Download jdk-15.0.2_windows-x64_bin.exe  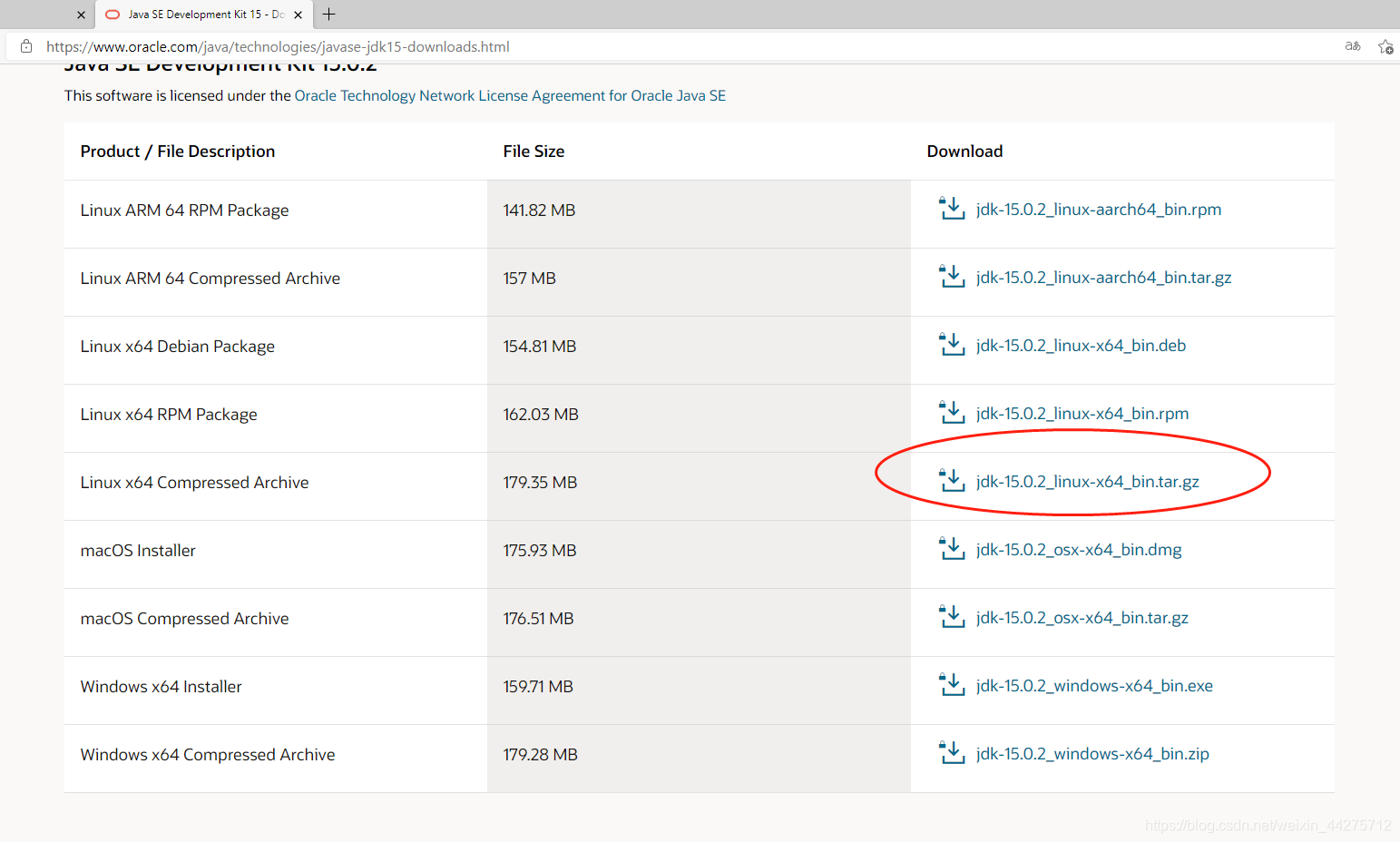click(1094, 686)
